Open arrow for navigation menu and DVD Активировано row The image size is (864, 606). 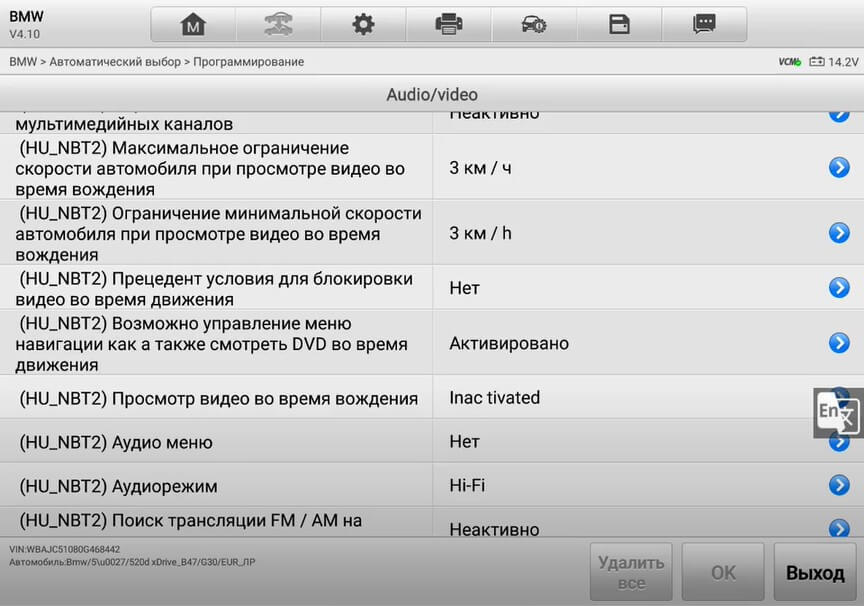(839, 343)
